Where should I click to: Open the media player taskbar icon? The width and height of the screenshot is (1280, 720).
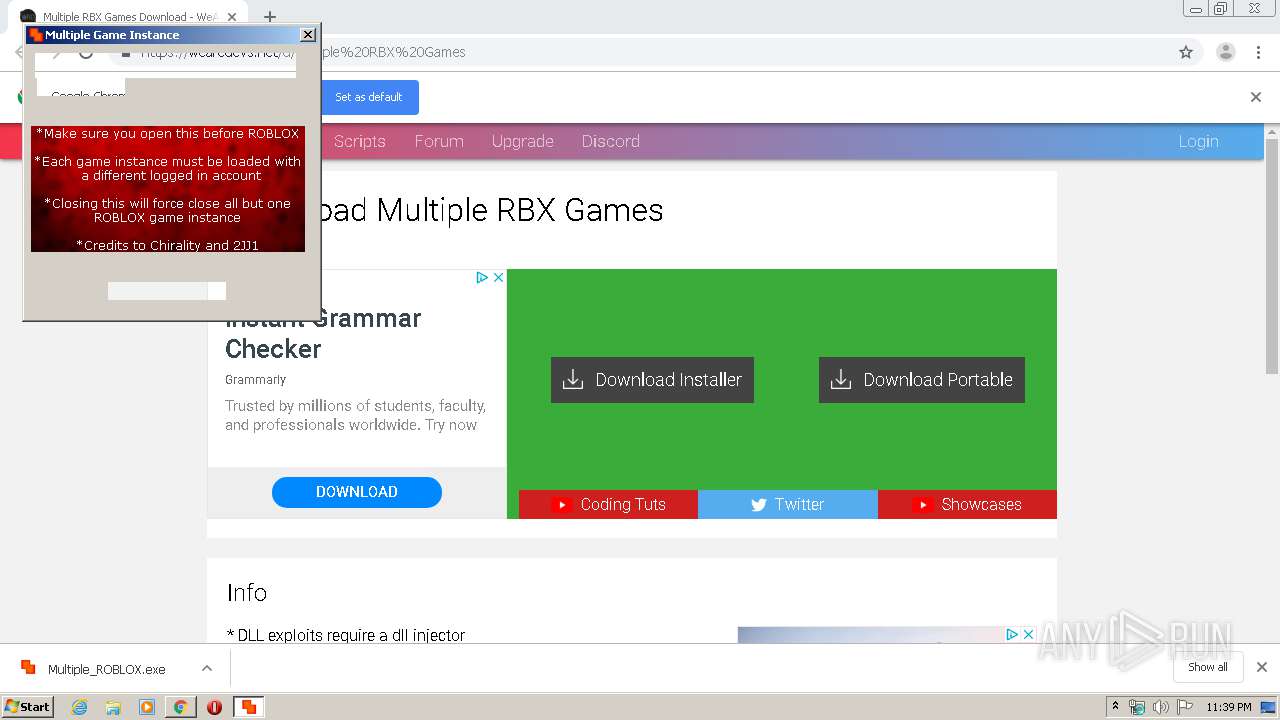coord(147,707)
